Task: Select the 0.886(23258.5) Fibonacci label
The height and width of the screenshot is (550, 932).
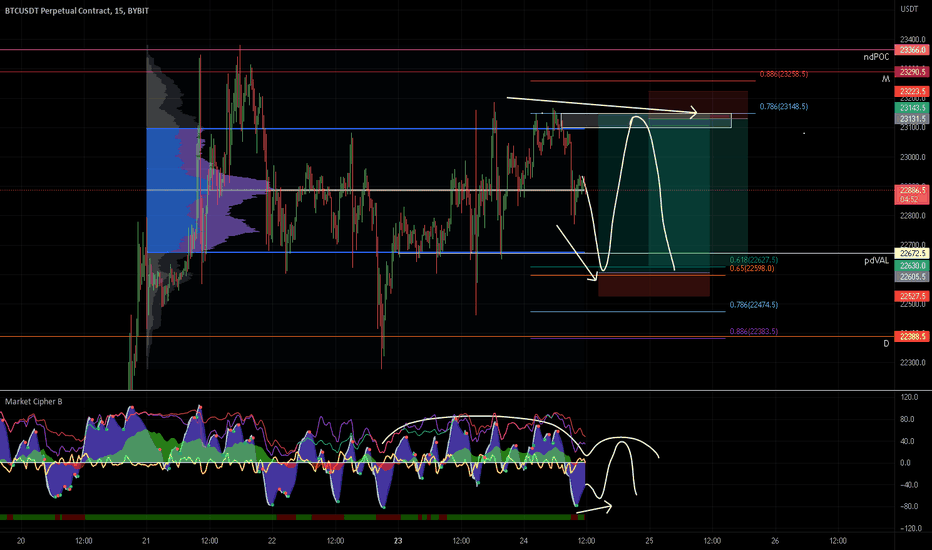Action: (783, 74)
